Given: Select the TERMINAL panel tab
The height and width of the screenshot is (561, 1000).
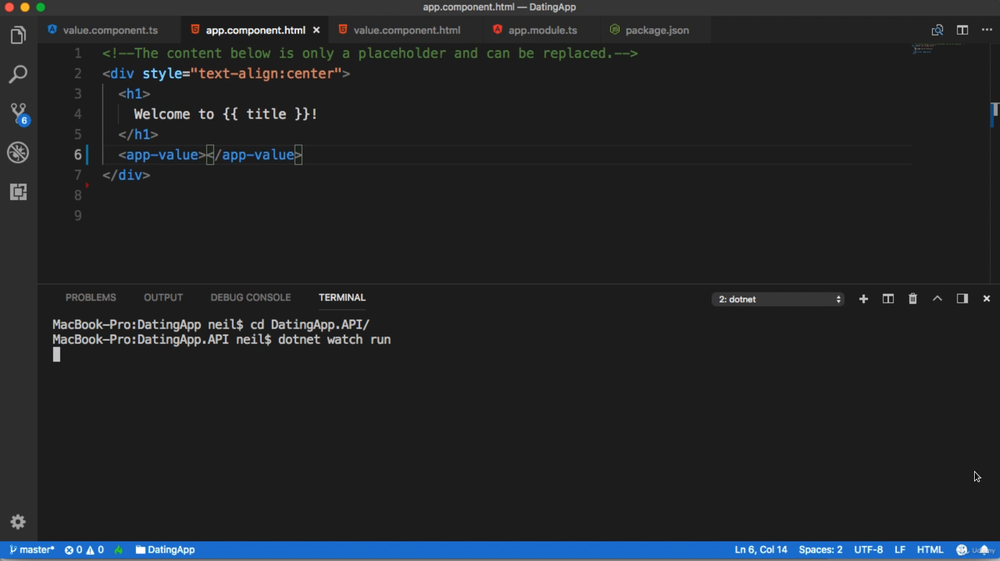Looking at the screenshot, I should pos(342,298).
